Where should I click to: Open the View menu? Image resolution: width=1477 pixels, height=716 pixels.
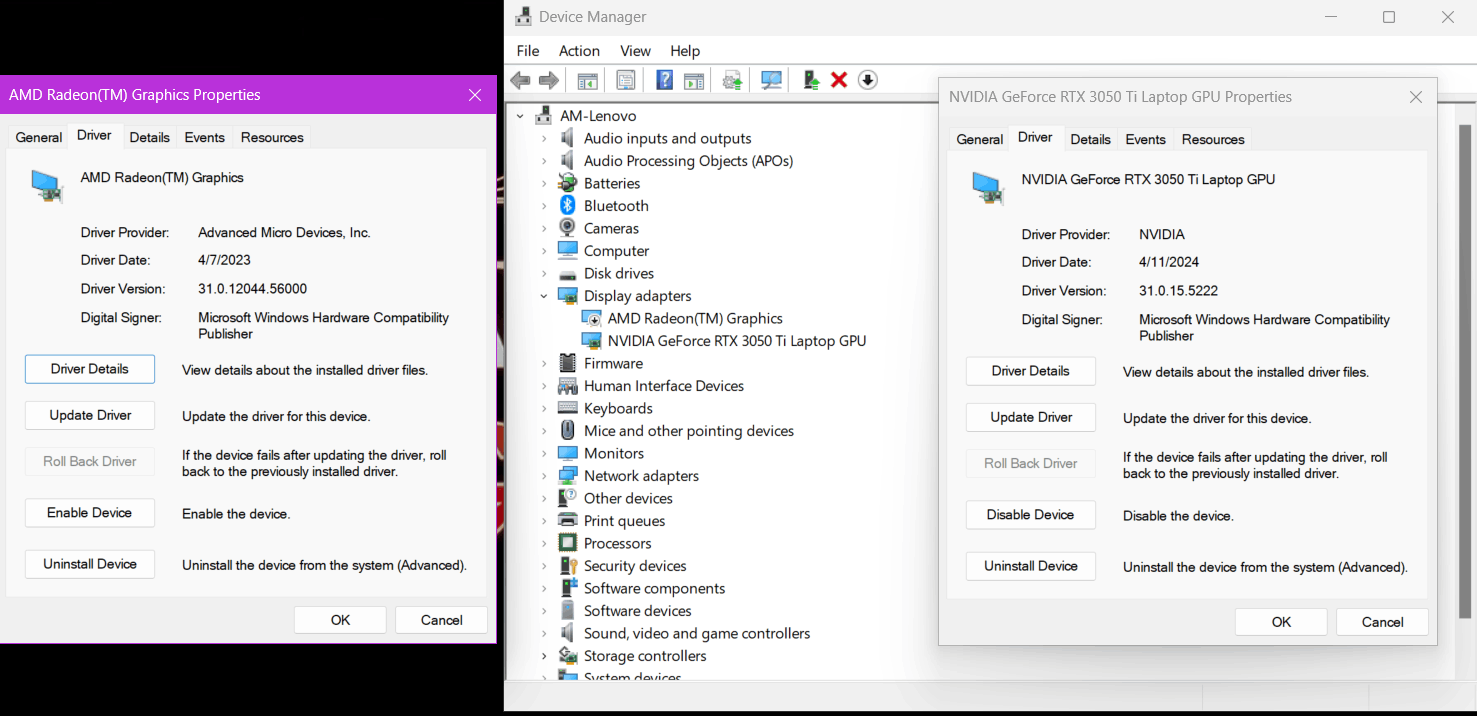[x=635, y=51]
